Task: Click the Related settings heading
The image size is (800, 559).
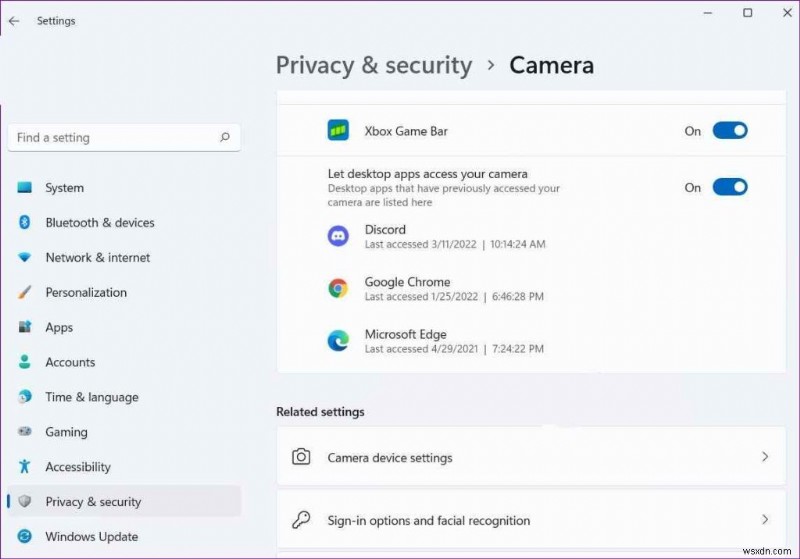Action: tap(320, 412)
